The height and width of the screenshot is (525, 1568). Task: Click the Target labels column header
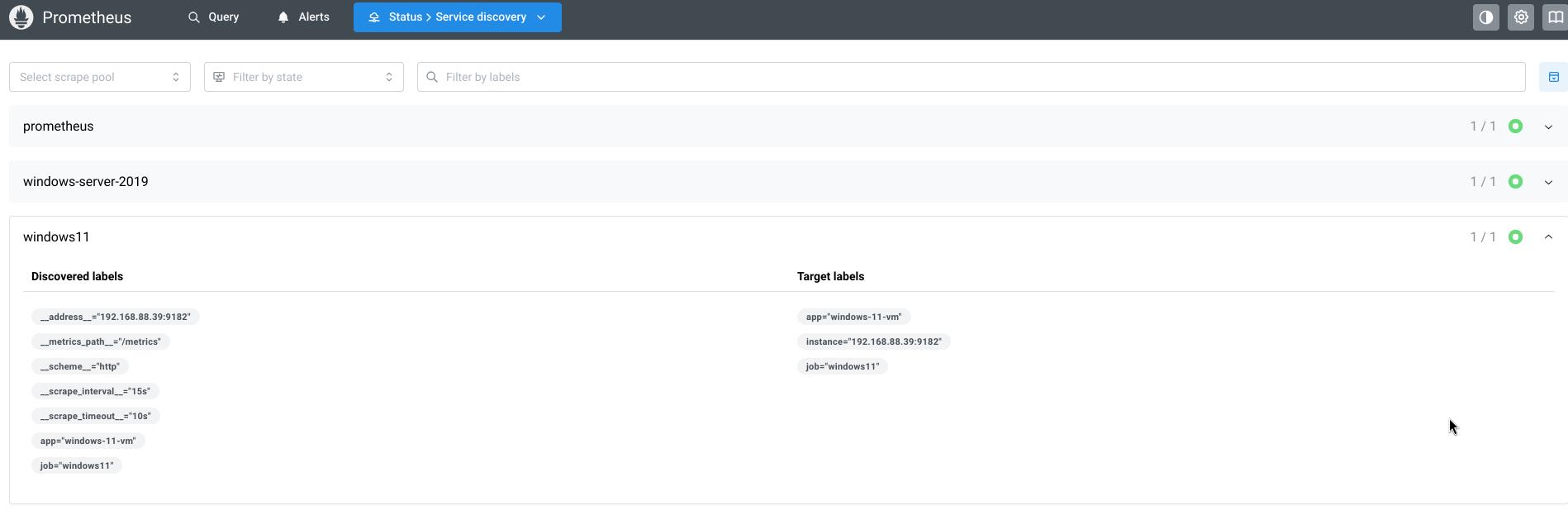[x=830, y=277]
